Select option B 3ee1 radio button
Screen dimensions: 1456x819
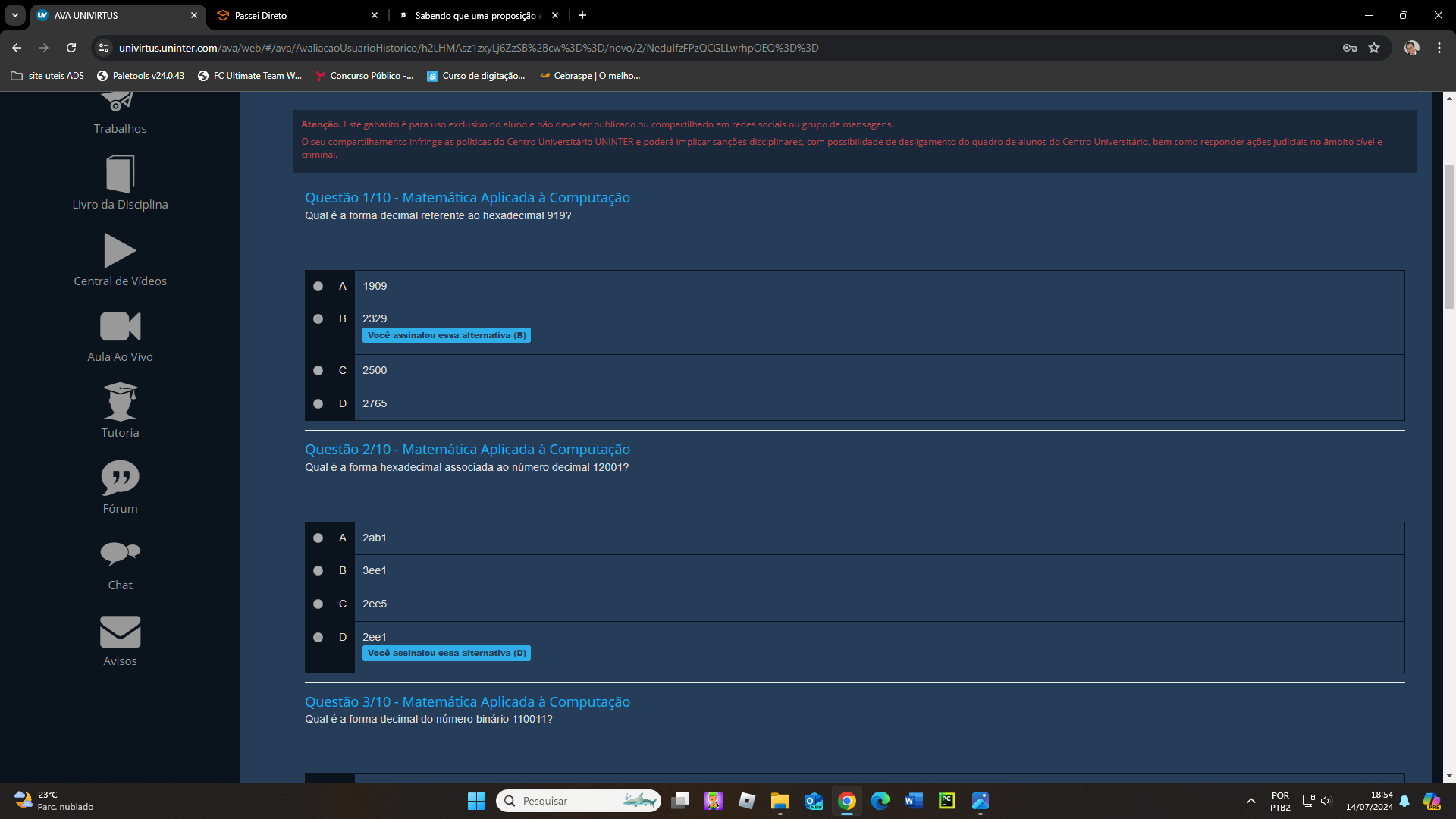coord(318,571)
